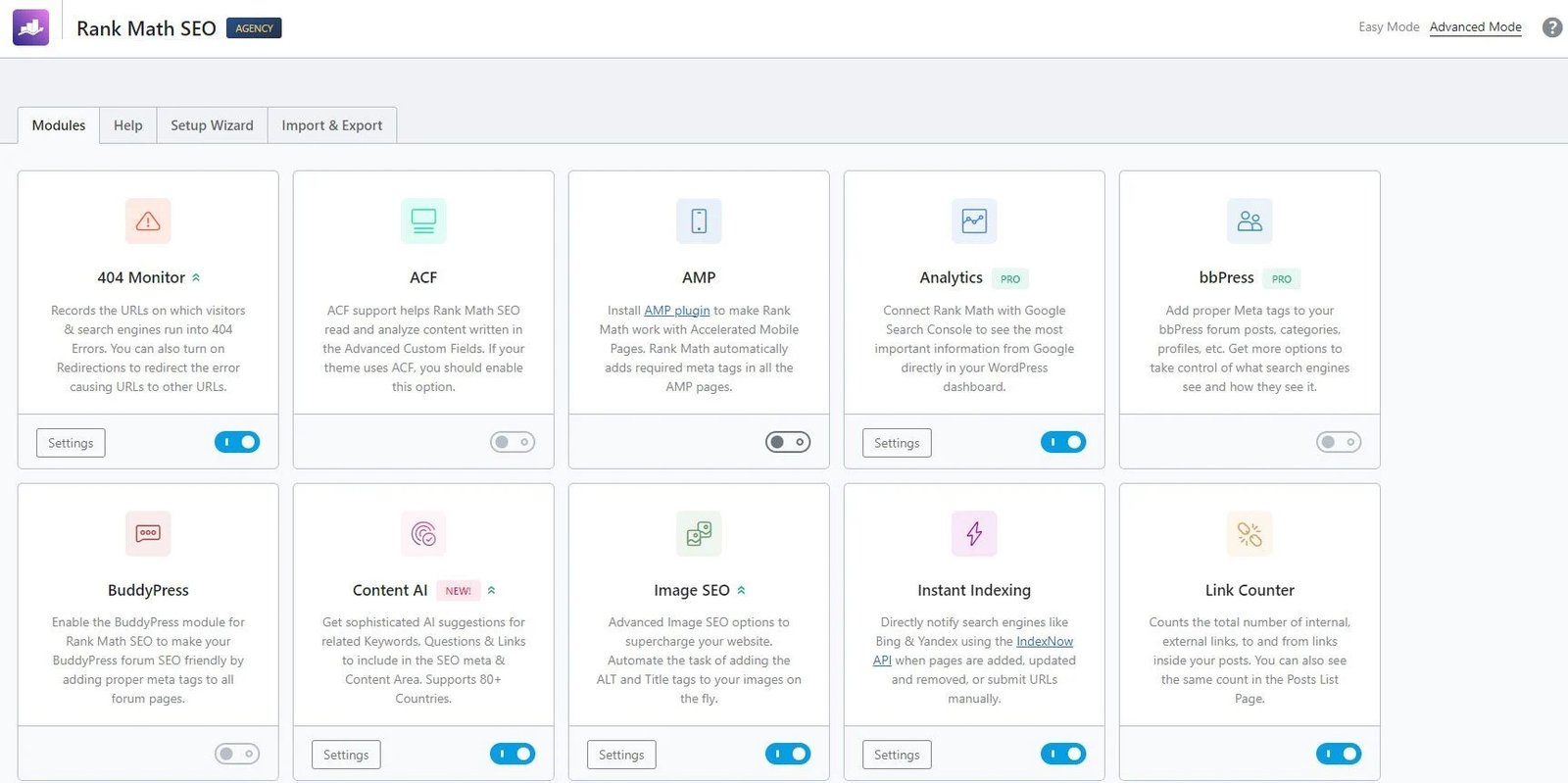Open Instant Indexing Settings button
The height and width of the screenshot is (783, 1568).
[897, 755]
